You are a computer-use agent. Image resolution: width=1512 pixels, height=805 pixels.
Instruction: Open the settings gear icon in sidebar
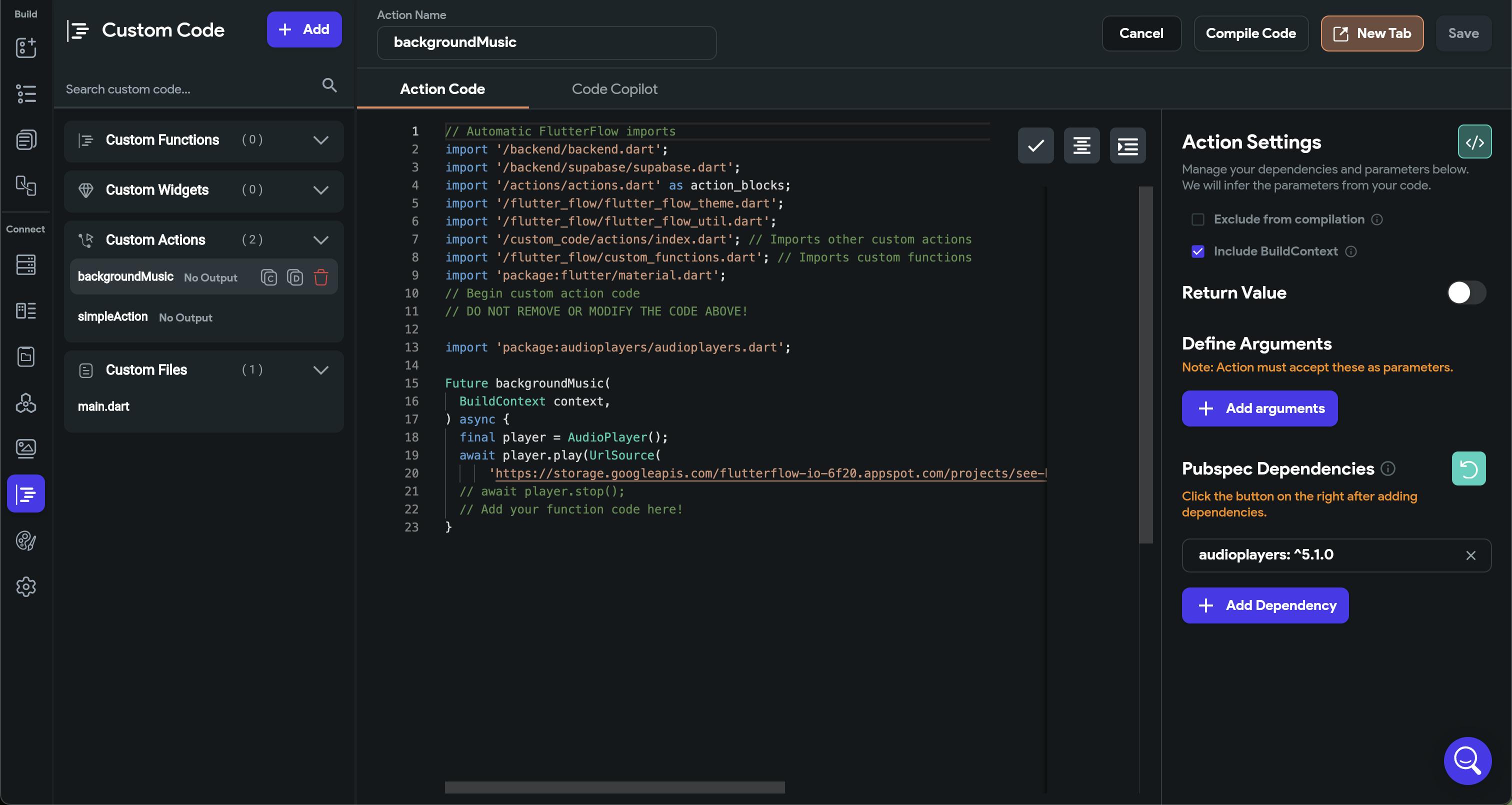coord(26,586)
